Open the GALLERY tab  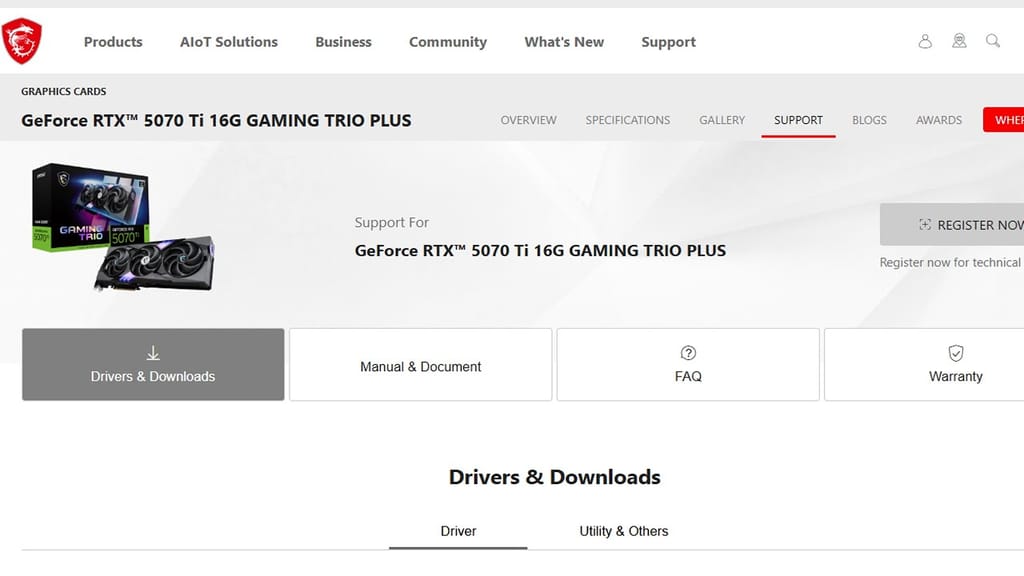(722, 120)
